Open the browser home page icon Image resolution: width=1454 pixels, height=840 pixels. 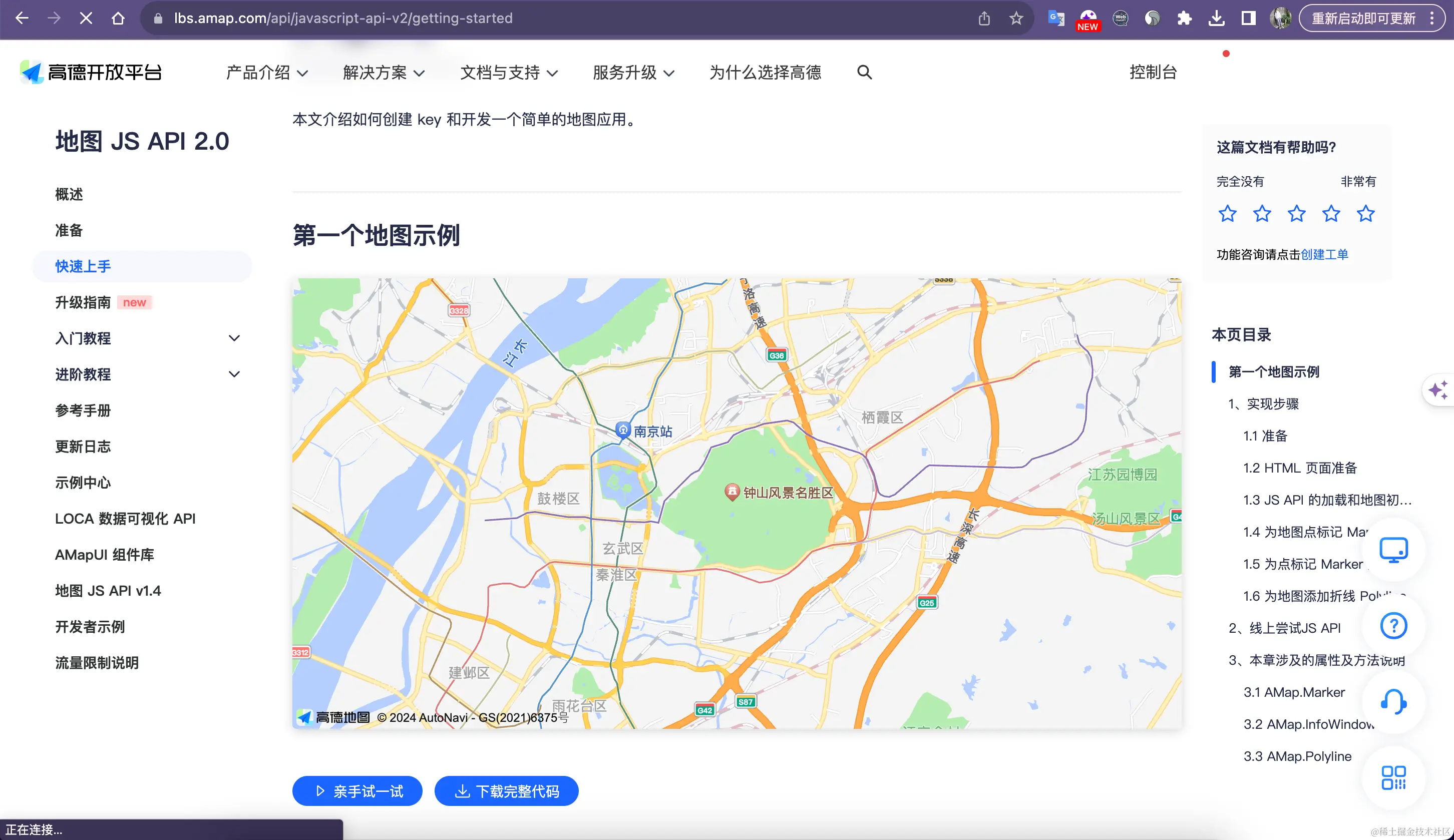coord(118,19)
